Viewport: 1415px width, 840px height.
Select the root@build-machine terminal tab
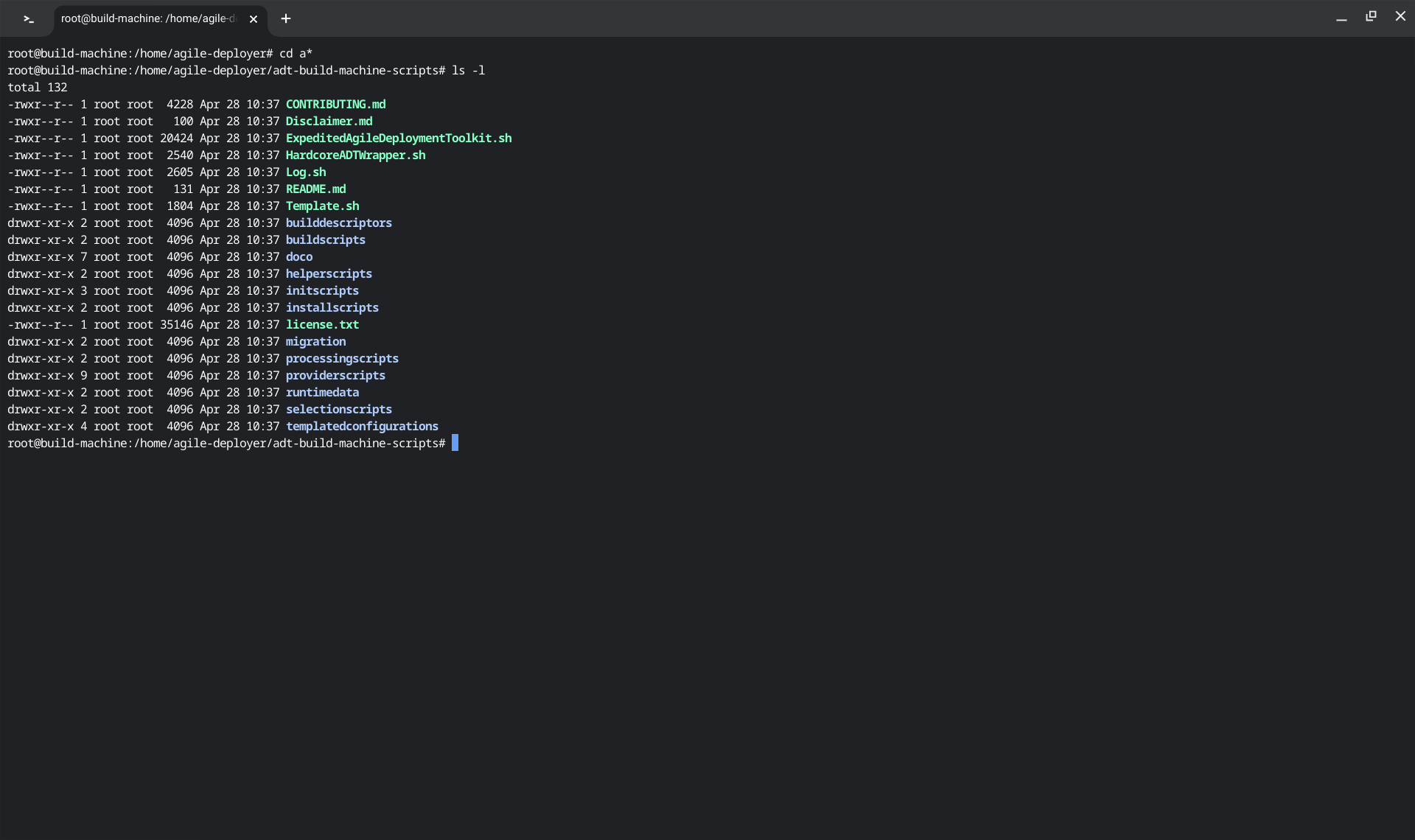(x=147, y=19)
